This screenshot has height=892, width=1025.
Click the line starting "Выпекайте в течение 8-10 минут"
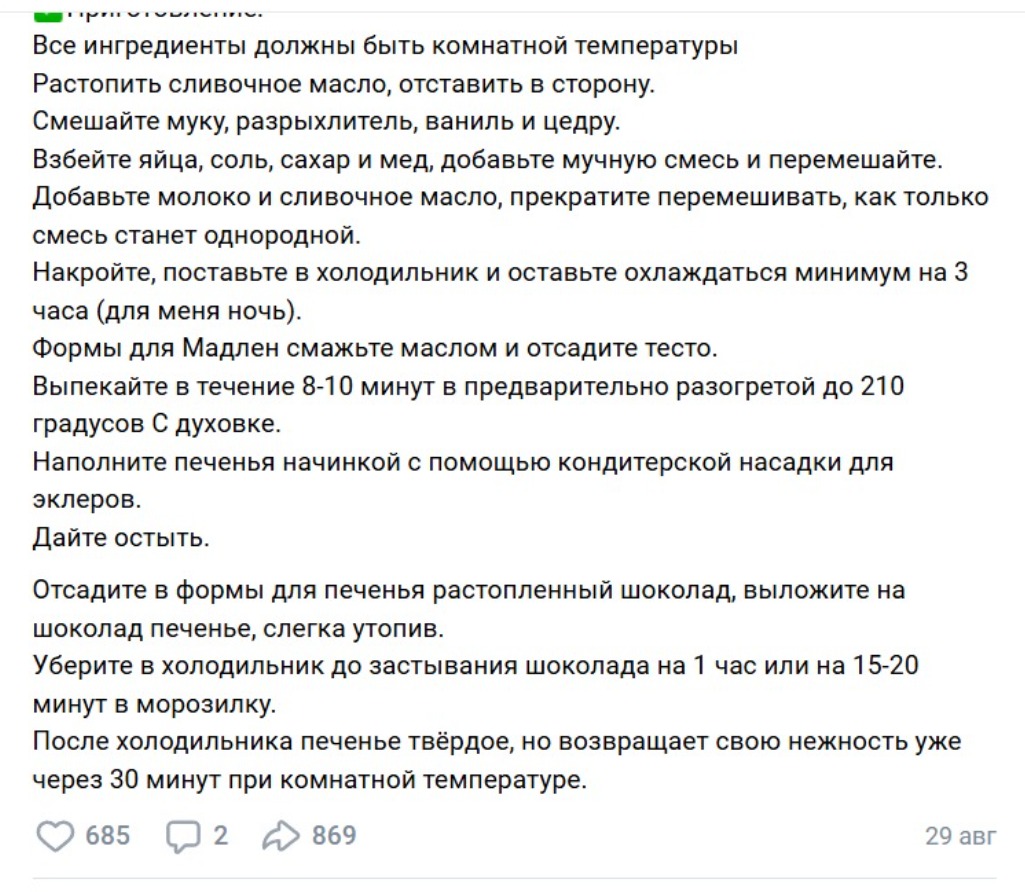tap(468, 387)
